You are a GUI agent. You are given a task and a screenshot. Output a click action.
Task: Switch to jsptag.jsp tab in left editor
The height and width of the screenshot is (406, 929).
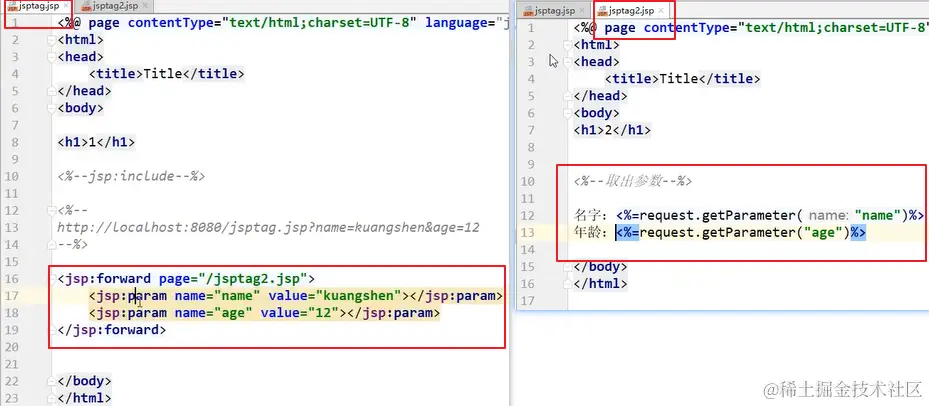click(x=39, y=6)
